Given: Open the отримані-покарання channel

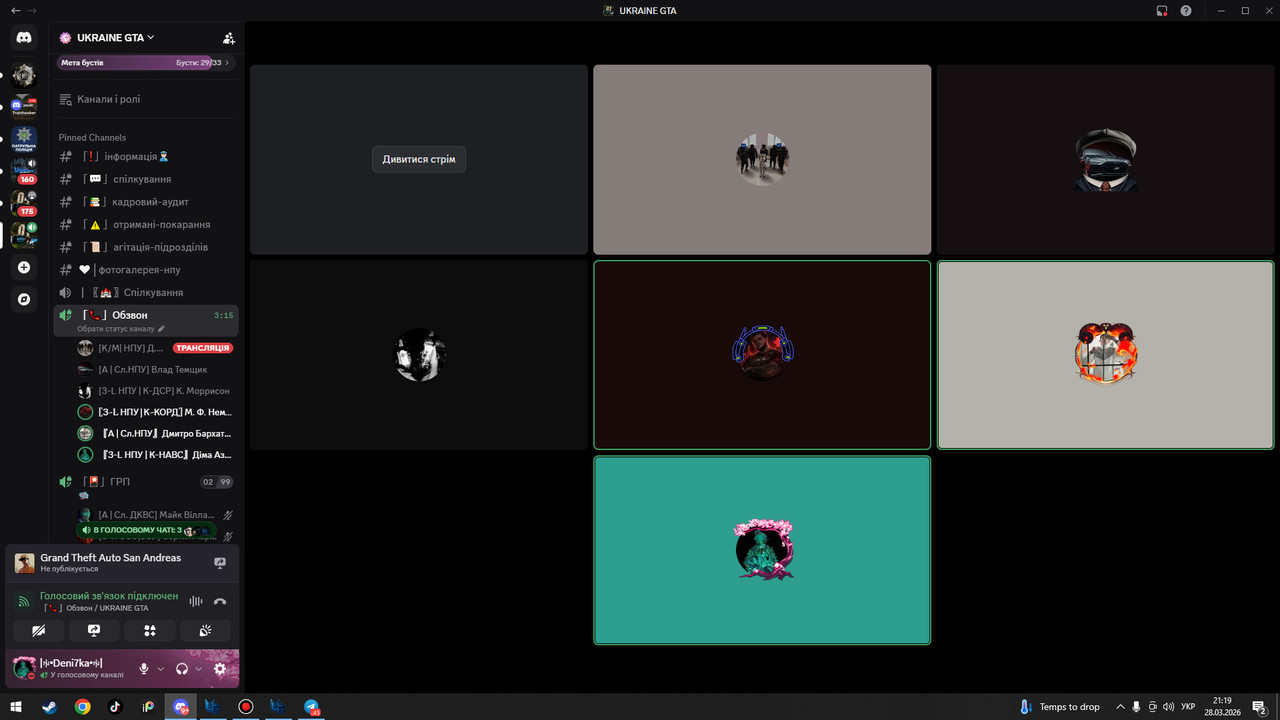Looking at the screenshot, I should coord(145,224).
